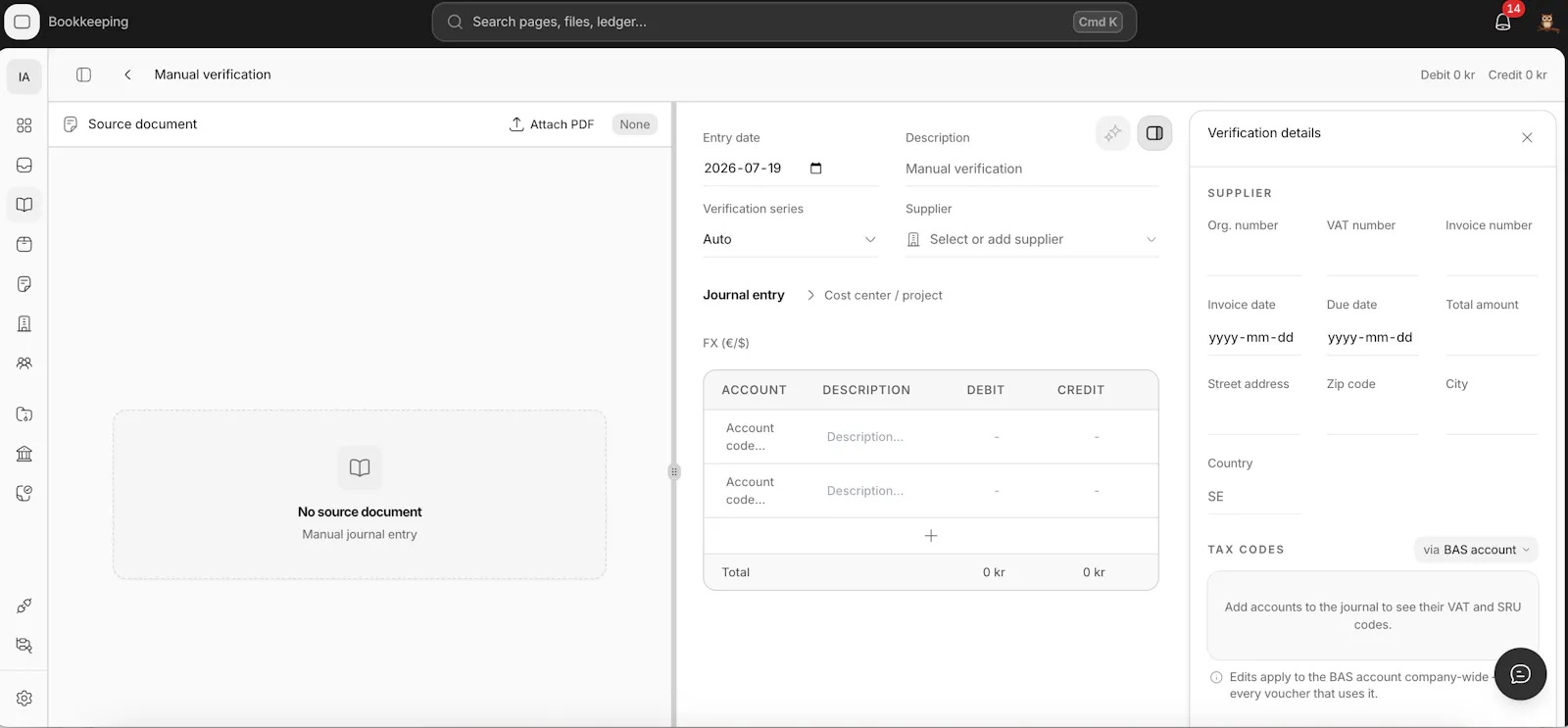
Task: Click the Source document note icon
Action: tap(71, 124)
